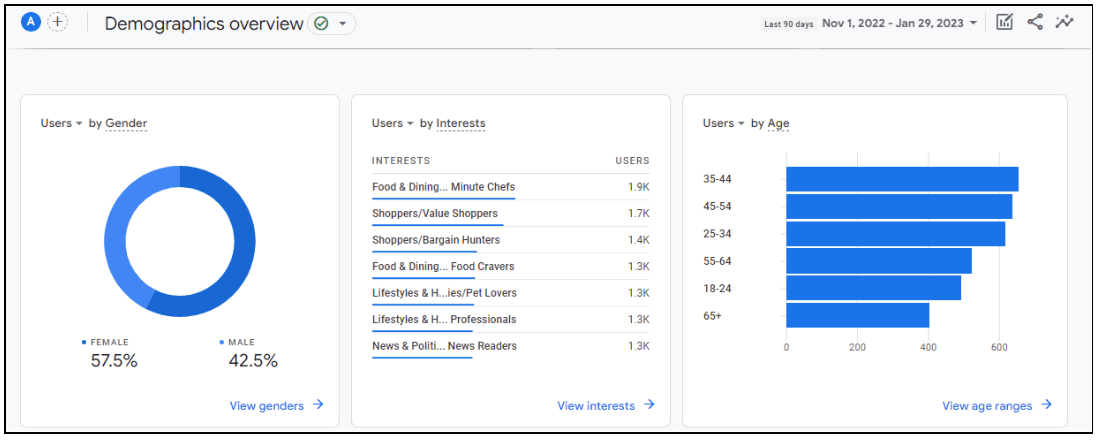Open the report status dropdown arrow
The image size is (1097, 442).
click(x=343, y=23)
